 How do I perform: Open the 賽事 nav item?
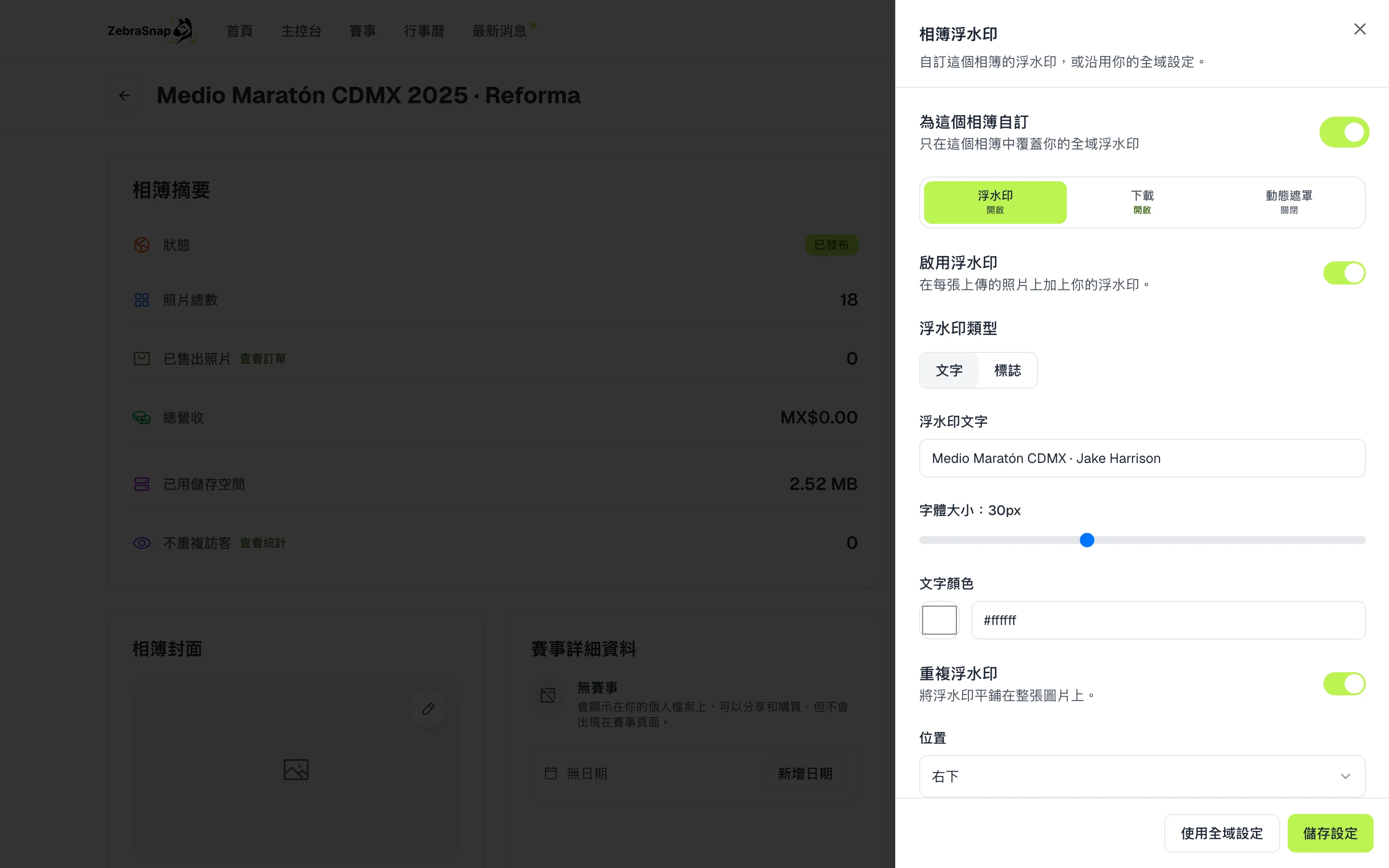pyautogui.click(x=362, y=31)
